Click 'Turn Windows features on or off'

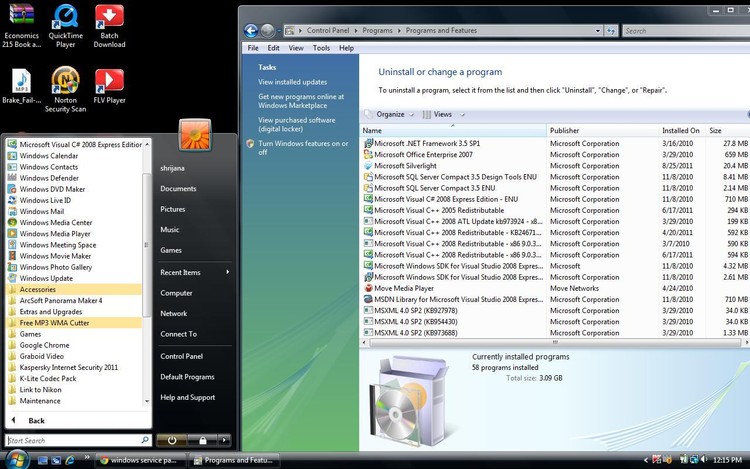[x=303, y=148]
